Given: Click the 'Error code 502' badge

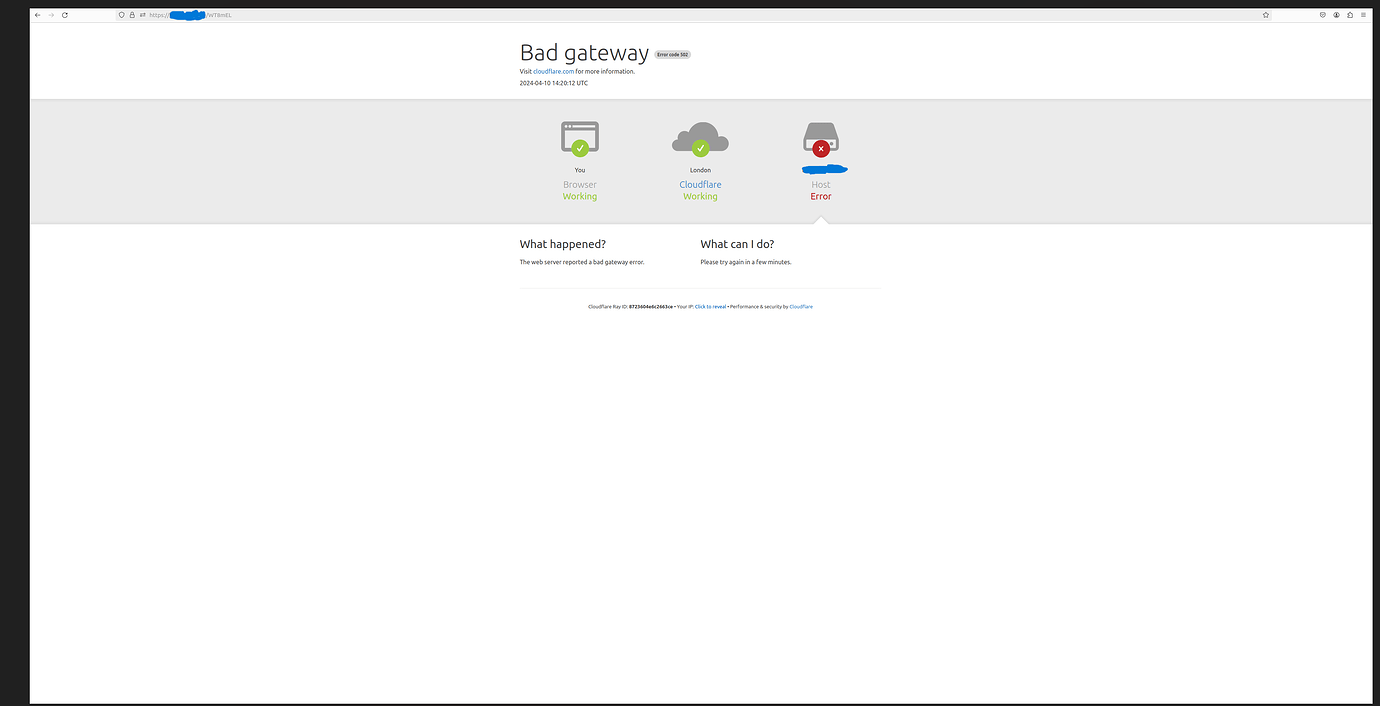Looking at the screenshot, I should point(673,55).
